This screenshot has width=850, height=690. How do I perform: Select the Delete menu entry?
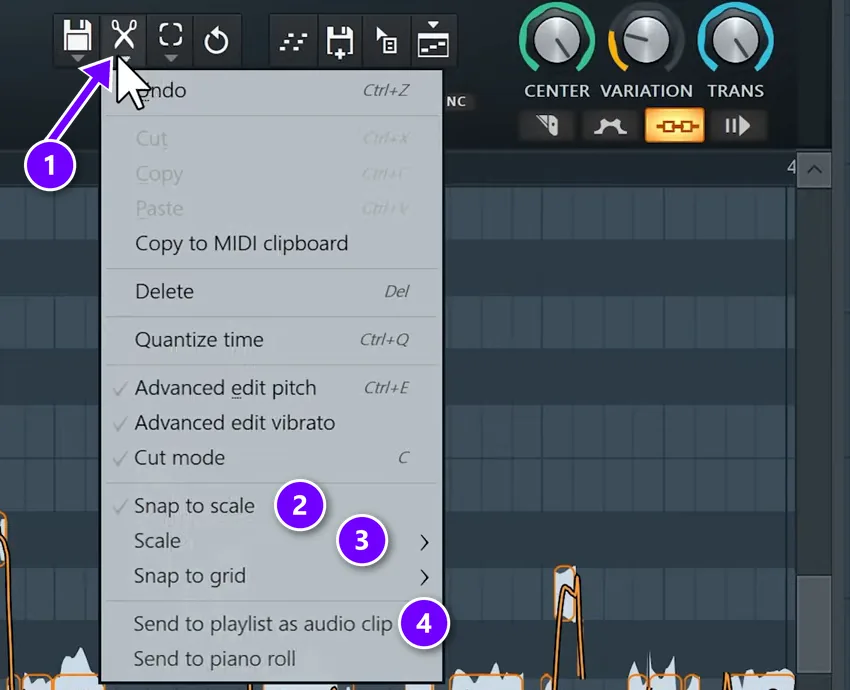271,292
